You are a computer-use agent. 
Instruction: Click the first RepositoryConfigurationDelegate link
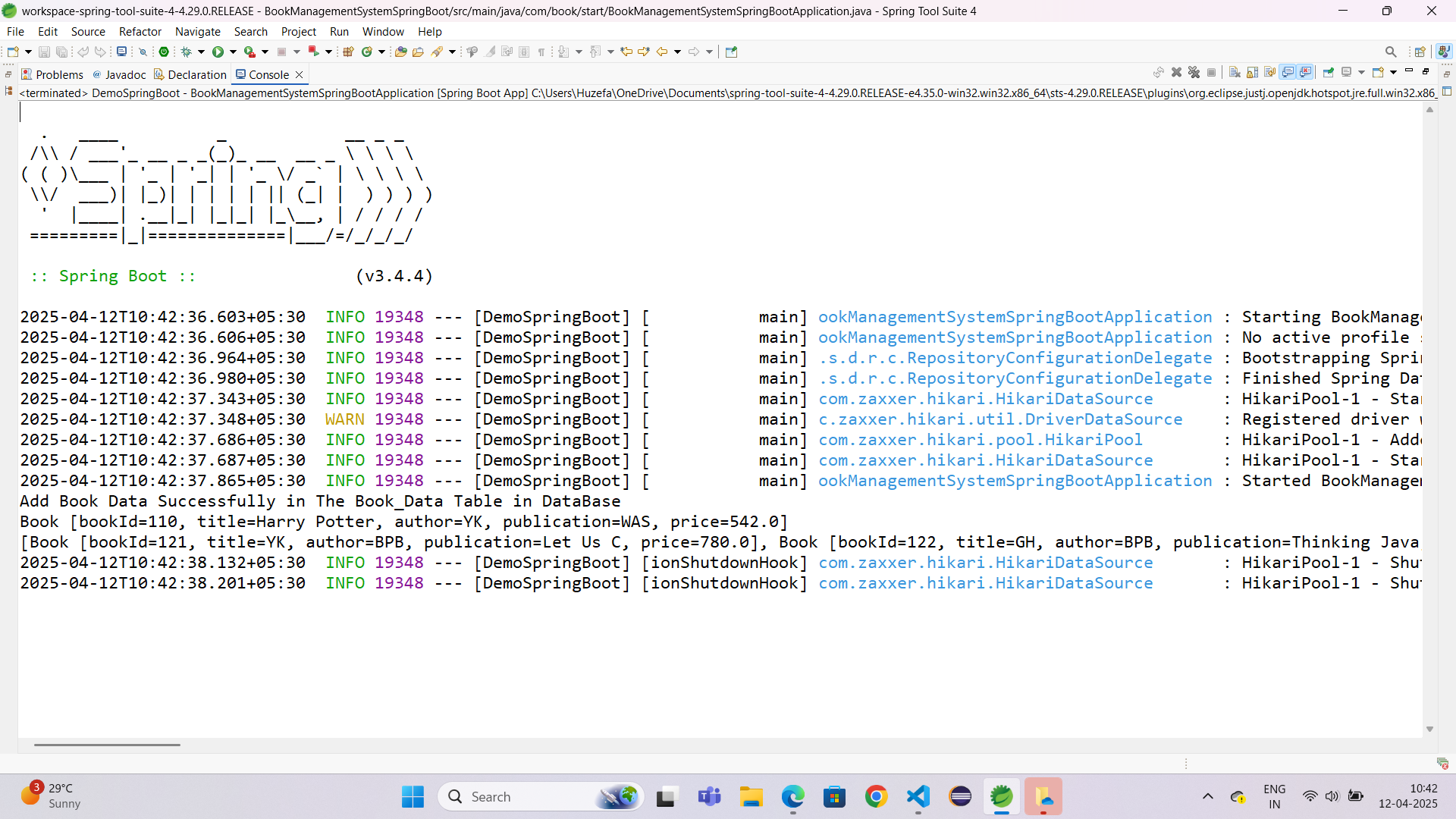tap(1015, 358)
